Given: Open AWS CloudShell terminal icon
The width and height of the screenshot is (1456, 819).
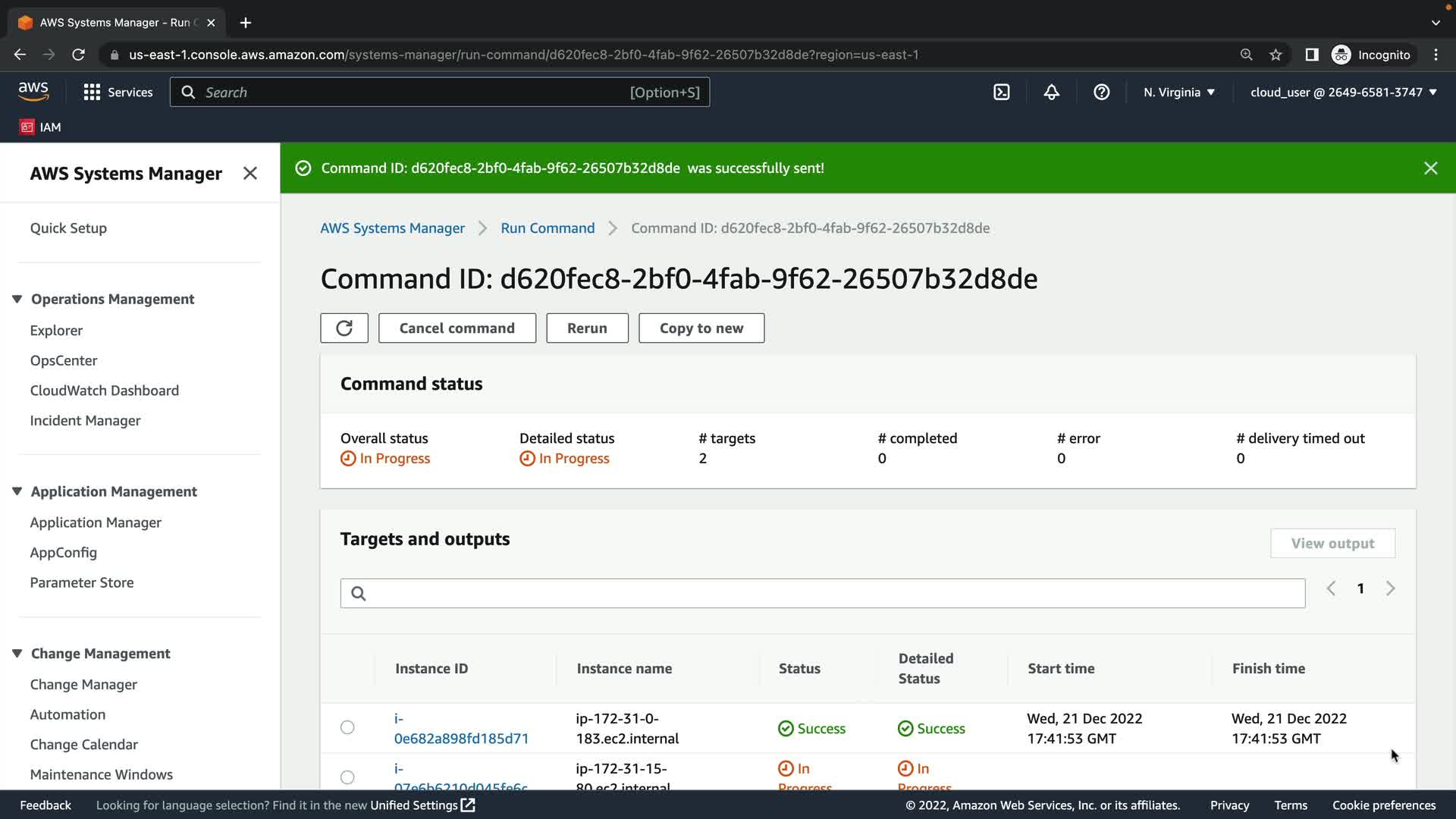Looking at the screenshot, I should 1001,93.
